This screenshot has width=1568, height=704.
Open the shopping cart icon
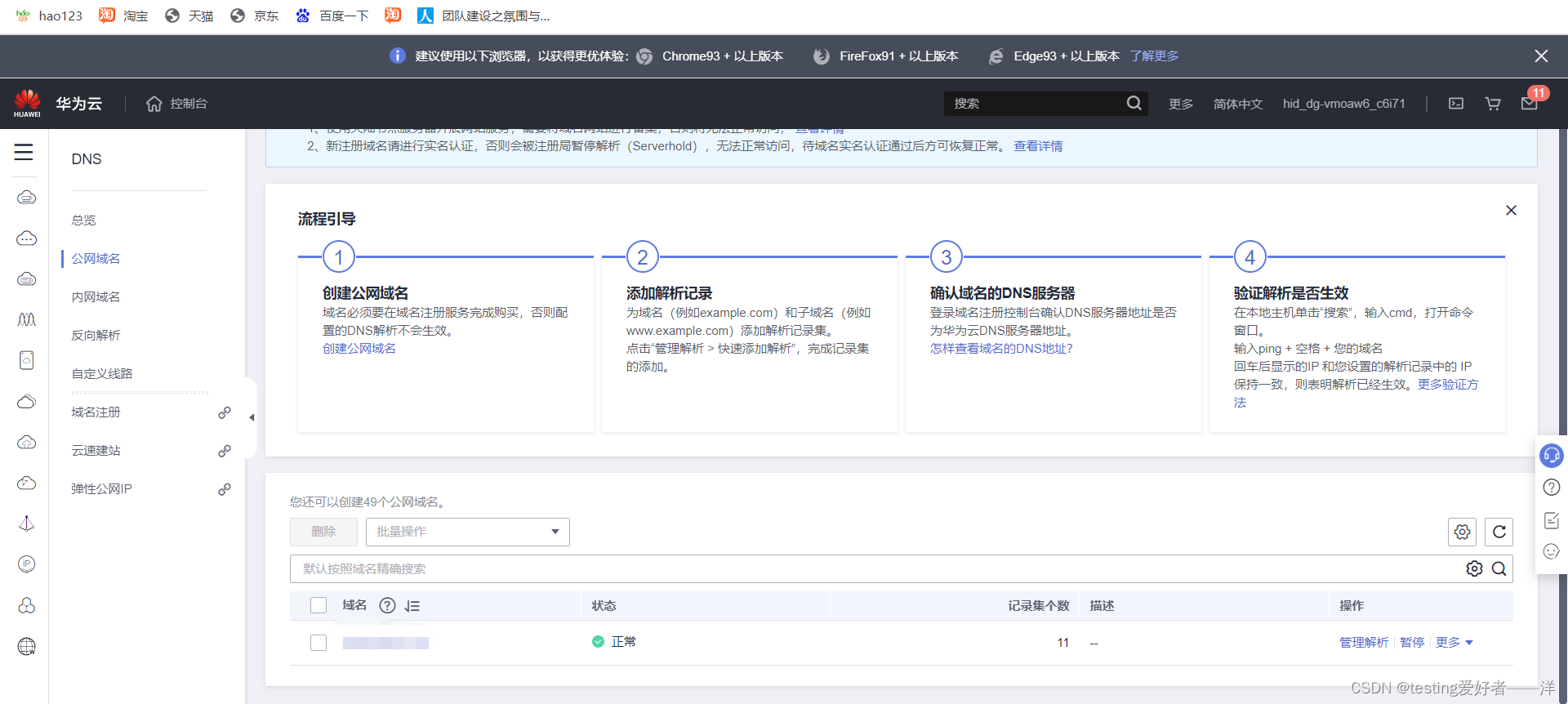pyautogui.click(x=1493, y=104)
